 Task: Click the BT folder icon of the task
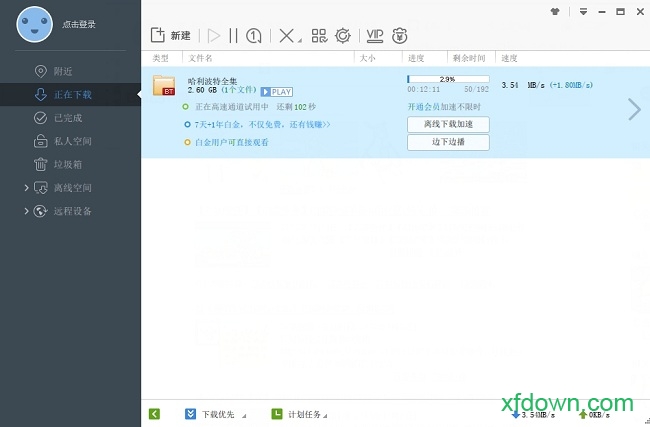(x=164, y=85)
